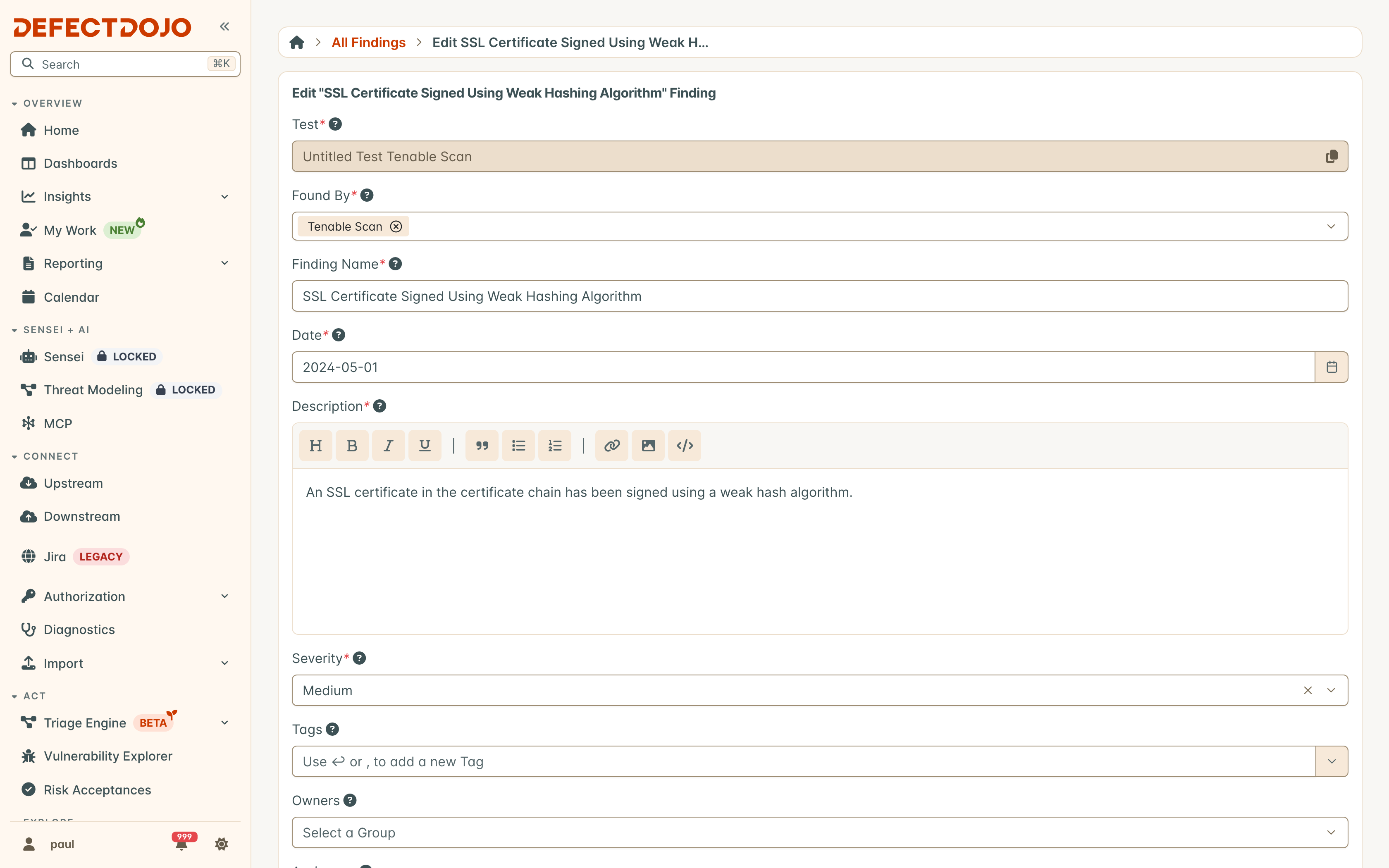Open the date picker calendar icon
The width and height of the screenshot is (1389, 868).
(1332, 367)
